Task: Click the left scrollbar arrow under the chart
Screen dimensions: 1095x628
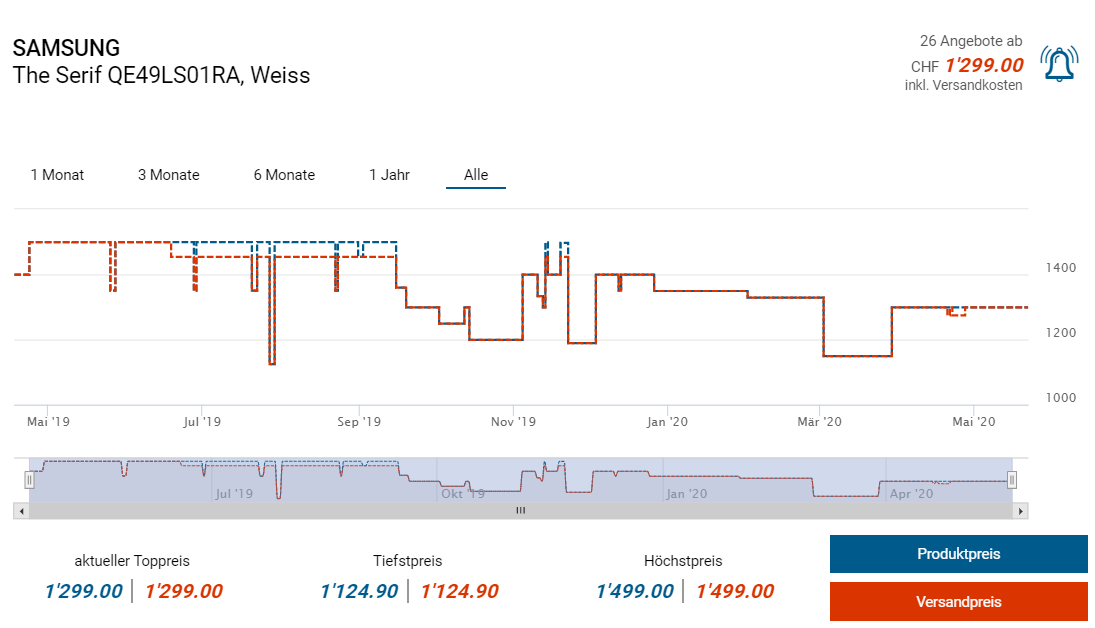Action: 20,511
